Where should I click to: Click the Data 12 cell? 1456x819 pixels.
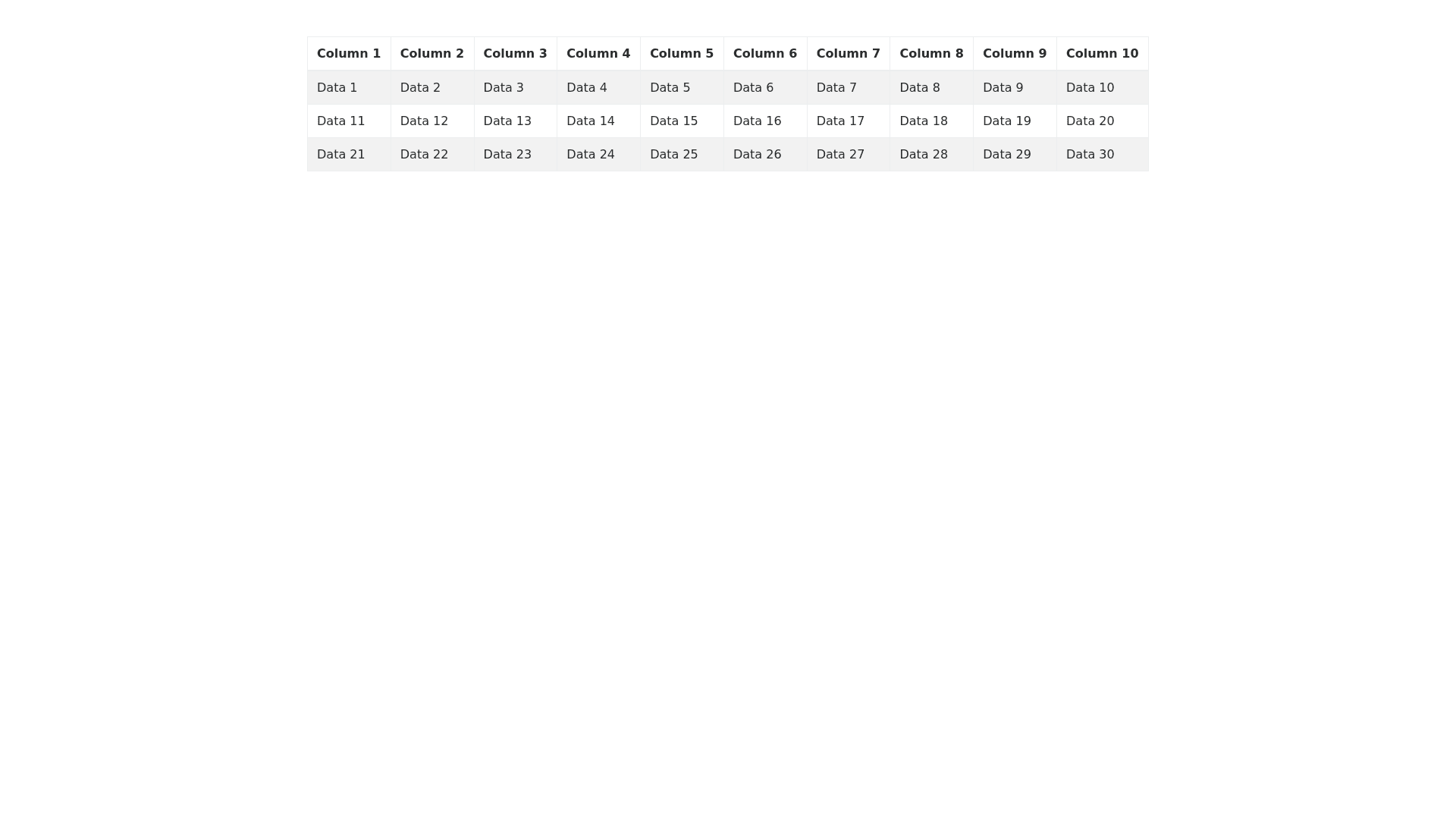coord(432,121)
